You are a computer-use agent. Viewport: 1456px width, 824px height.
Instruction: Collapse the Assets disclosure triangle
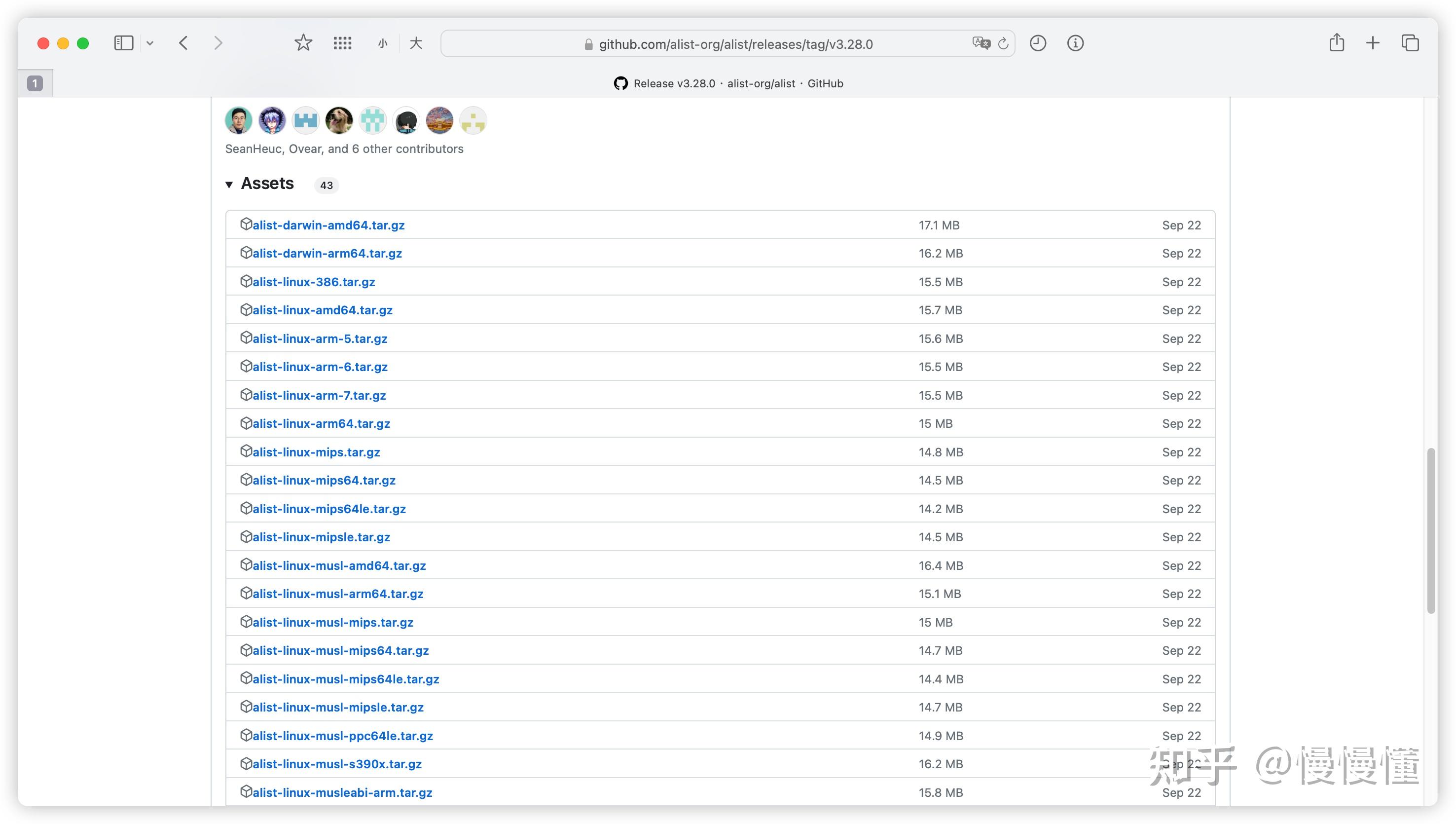pos(229,185)
